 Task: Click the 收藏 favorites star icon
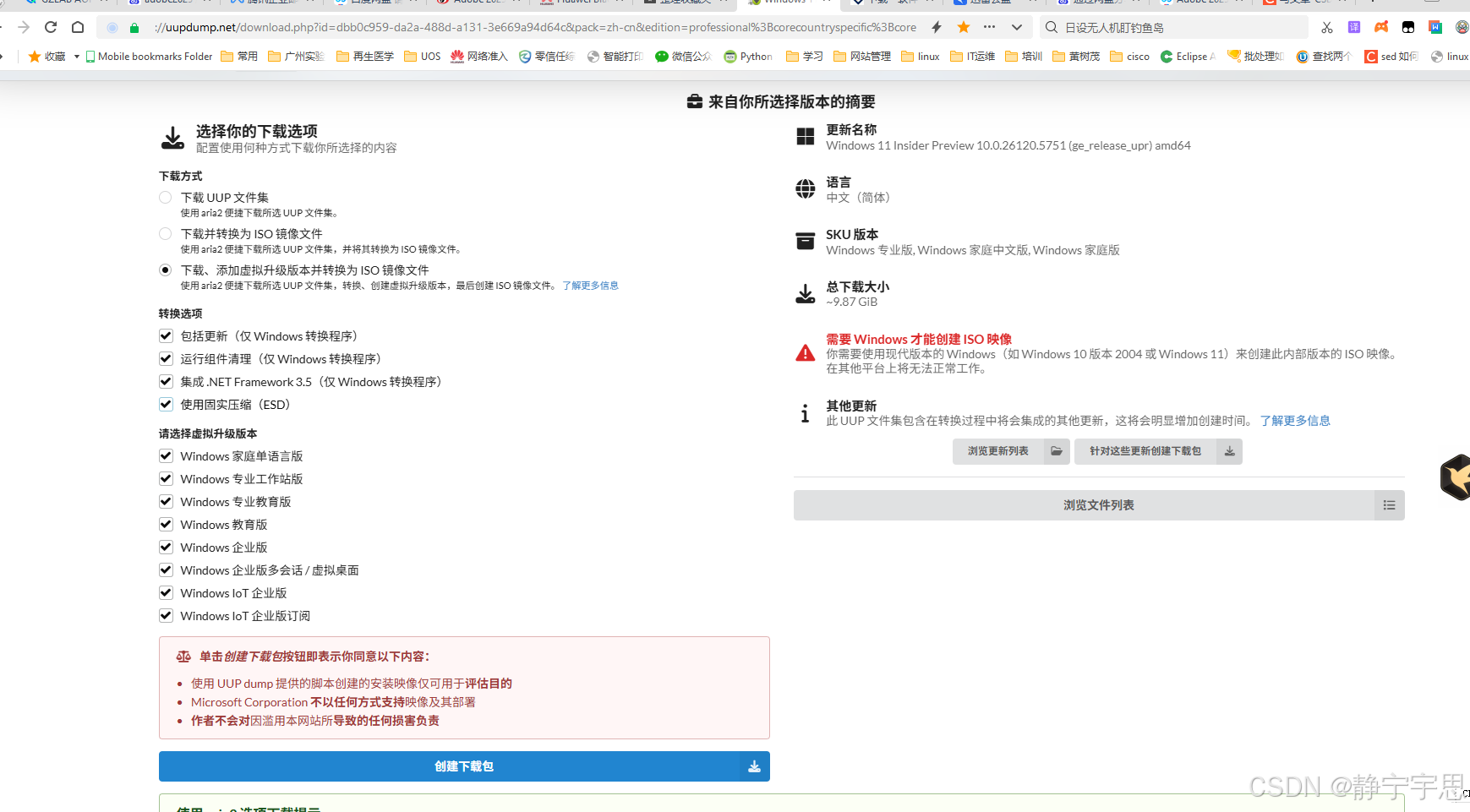[x=35, y=57]
